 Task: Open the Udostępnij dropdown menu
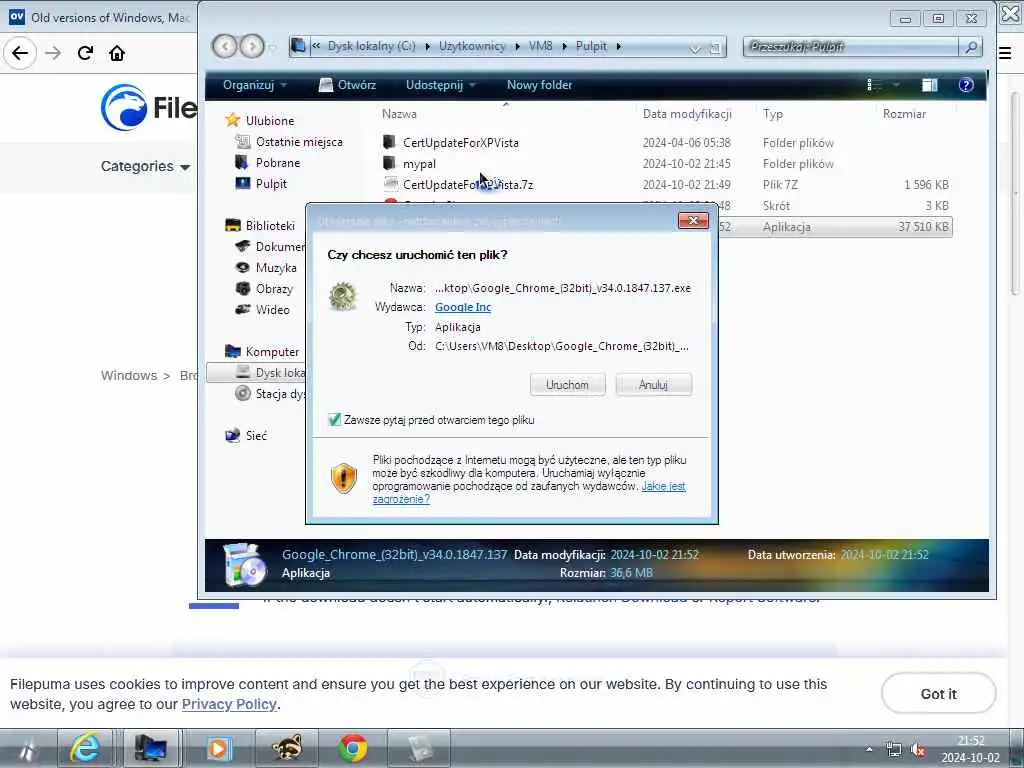pos(440,85)
